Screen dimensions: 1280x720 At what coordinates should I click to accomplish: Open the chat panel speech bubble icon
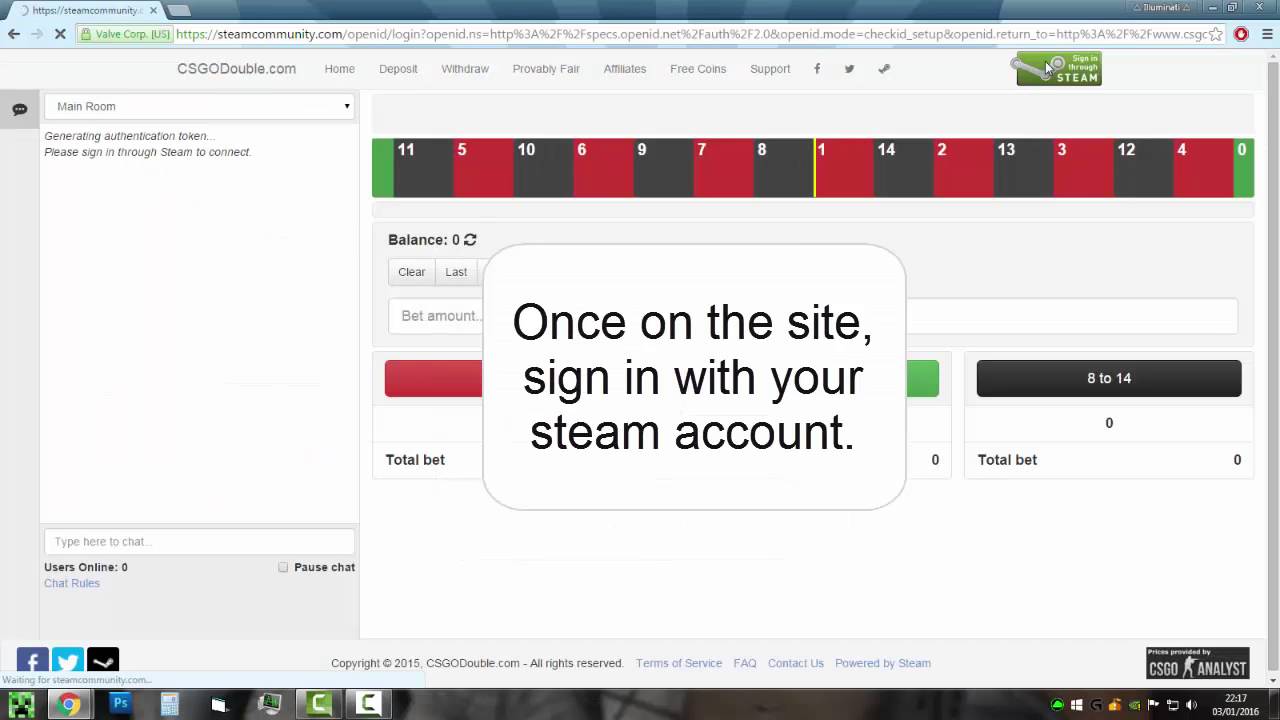tap(19, 109)
